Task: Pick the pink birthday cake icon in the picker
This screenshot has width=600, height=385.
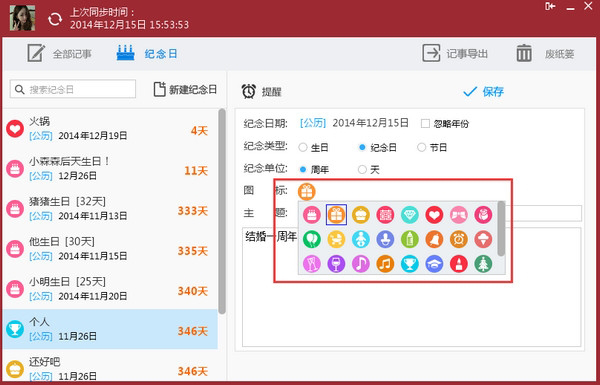Action: (312, 215)
